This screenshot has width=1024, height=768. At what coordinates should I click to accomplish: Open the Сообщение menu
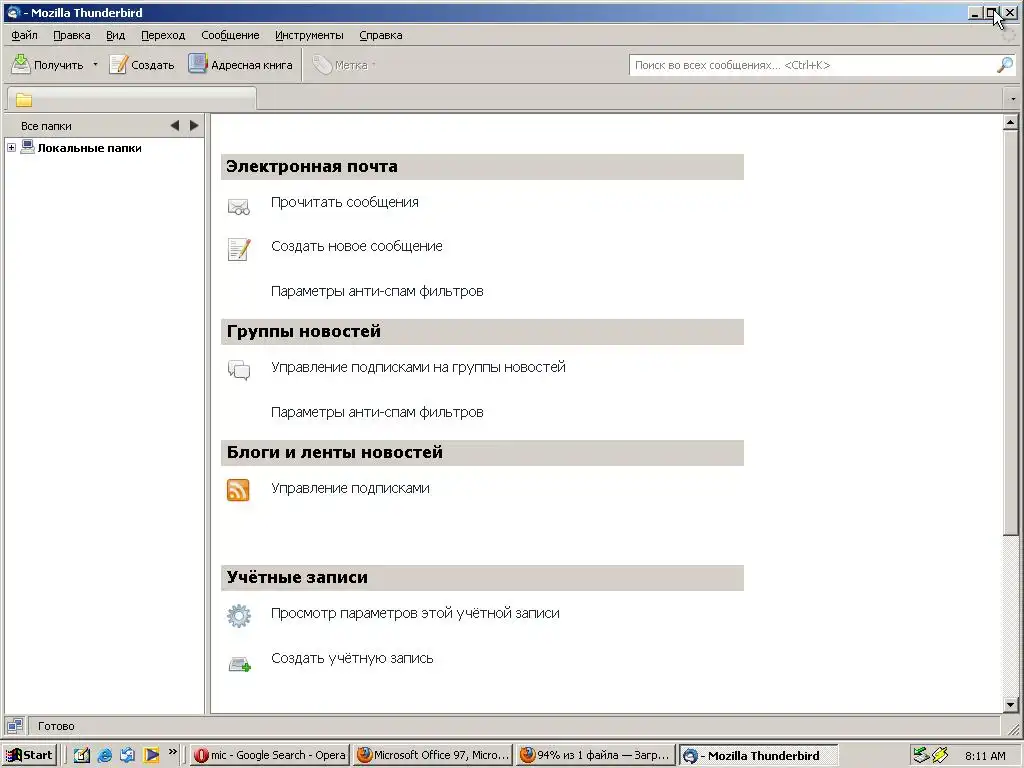tap(230, 35)
